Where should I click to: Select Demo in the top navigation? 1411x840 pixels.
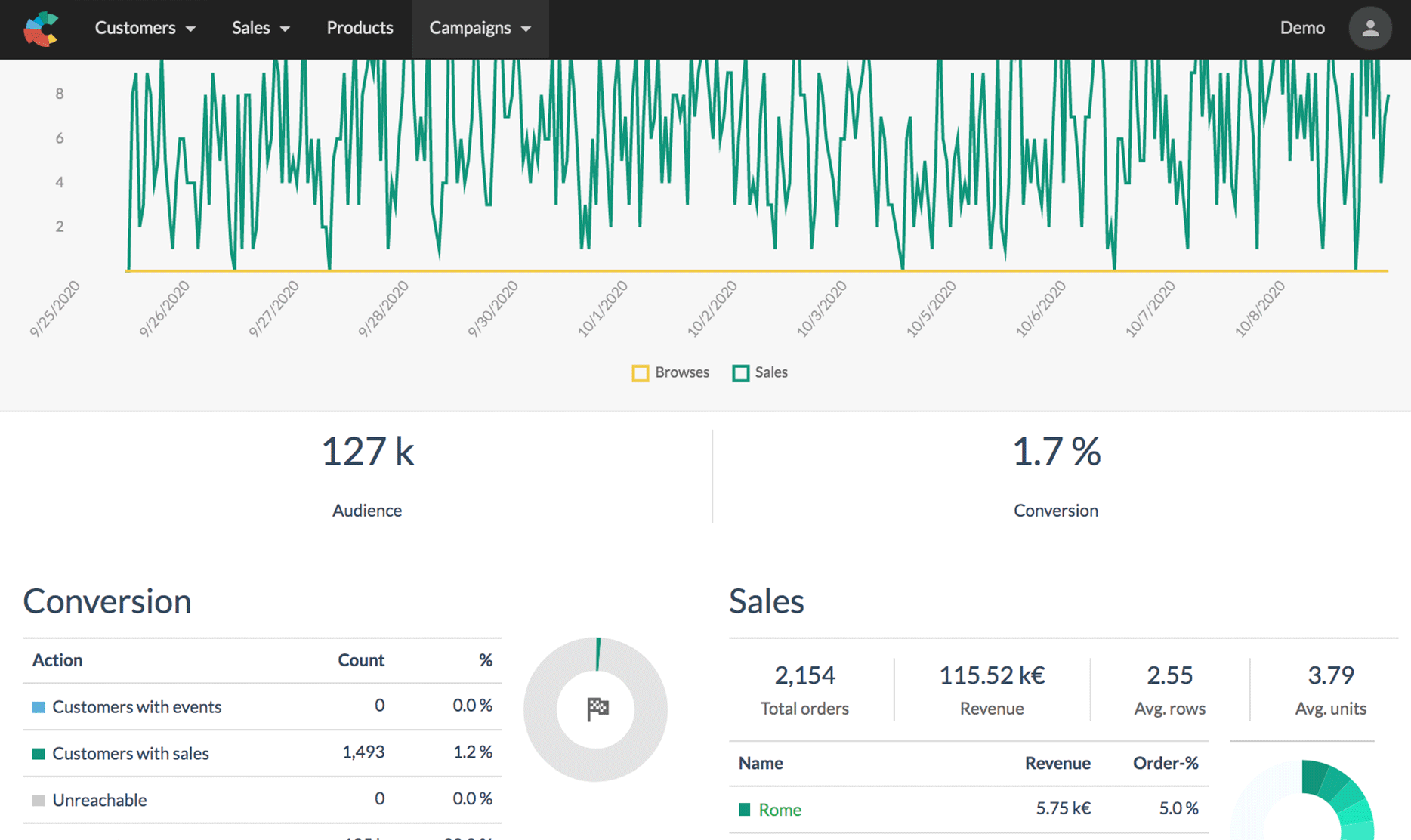(1302, 29)
